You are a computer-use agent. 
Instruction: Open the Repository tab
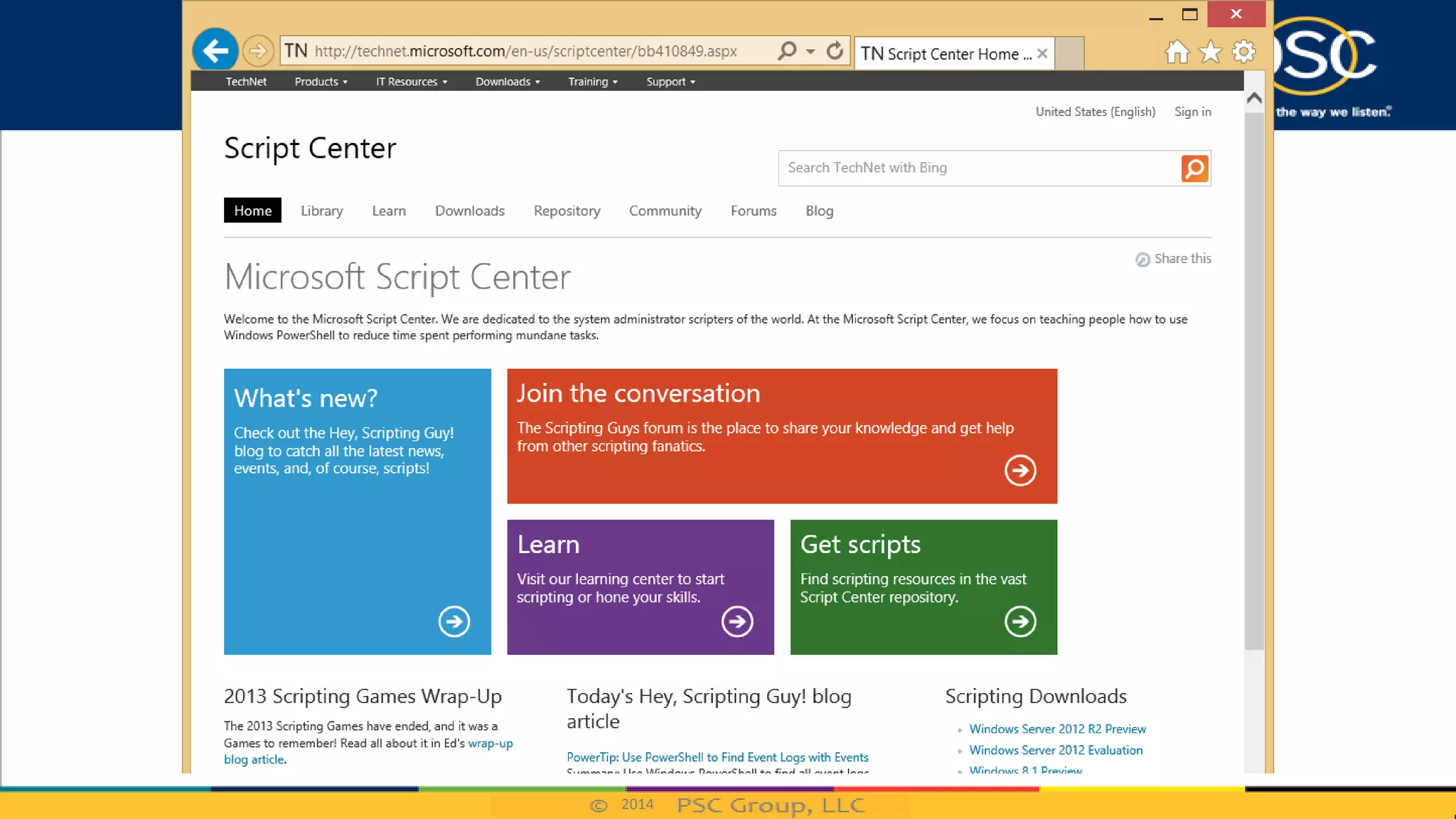pyautogui.click(x=567, y=211)
